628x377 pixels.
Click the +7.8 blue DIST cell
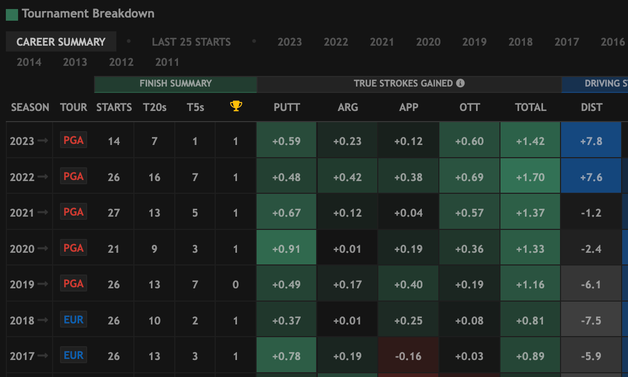pos(591,140)
